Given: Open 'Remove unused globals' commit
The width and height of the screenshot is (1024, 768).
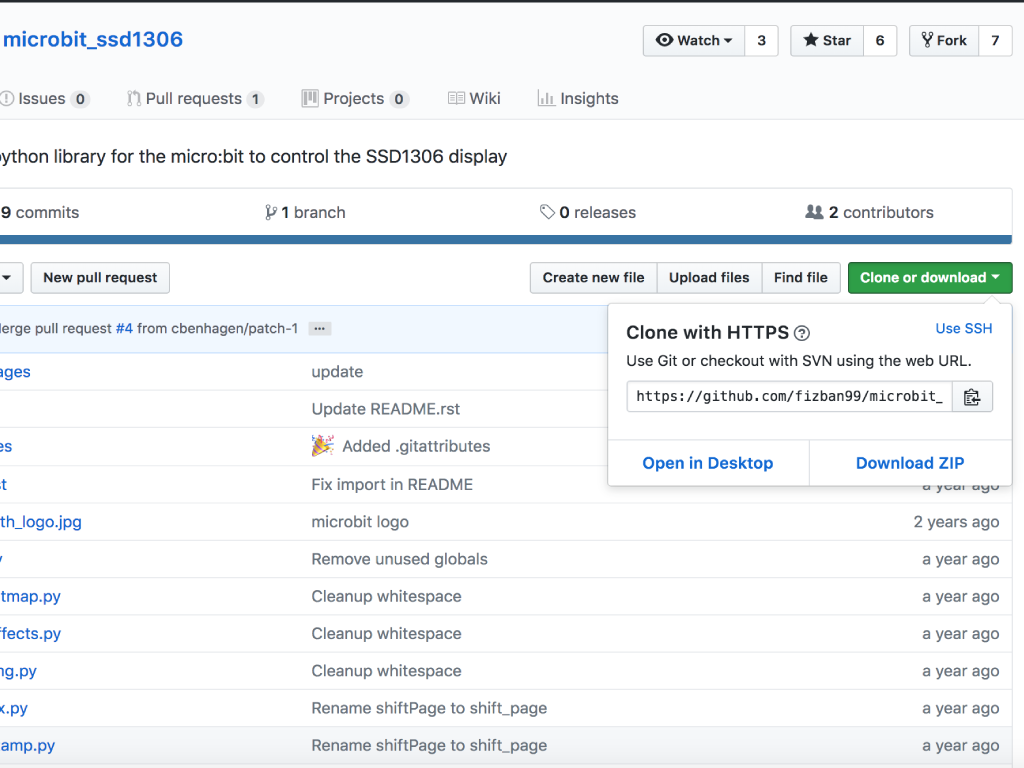Looking at the screenshot, I should [399, 559].
